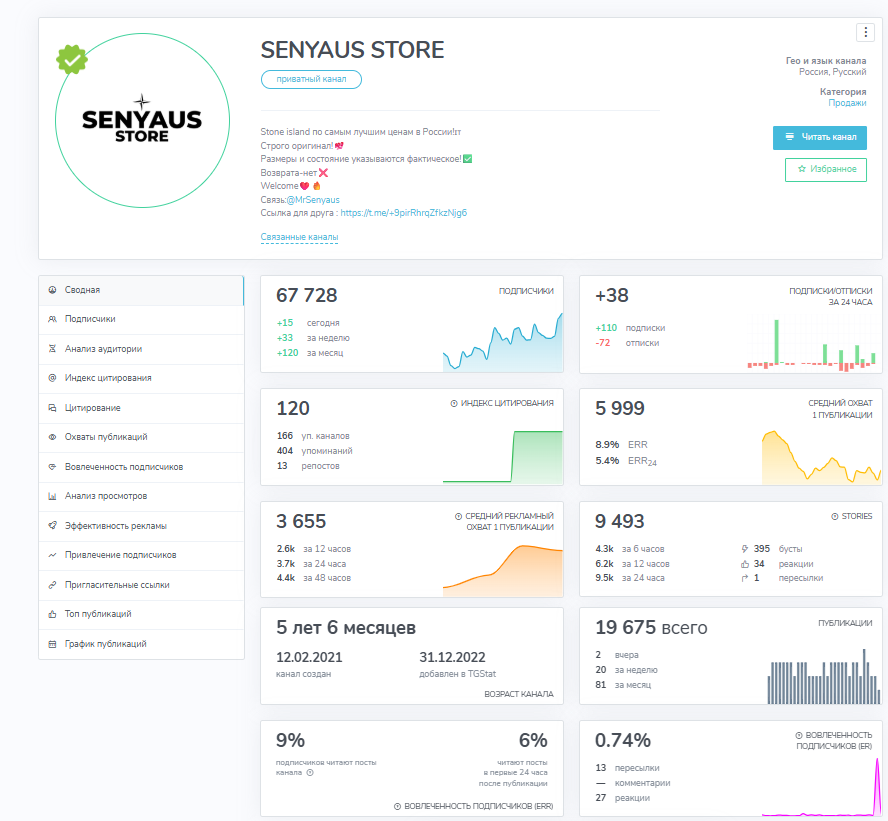888x821 pixels.
Task: Click the subscribers growth chart
Action: pyautogui.click(x=503, y=343)
